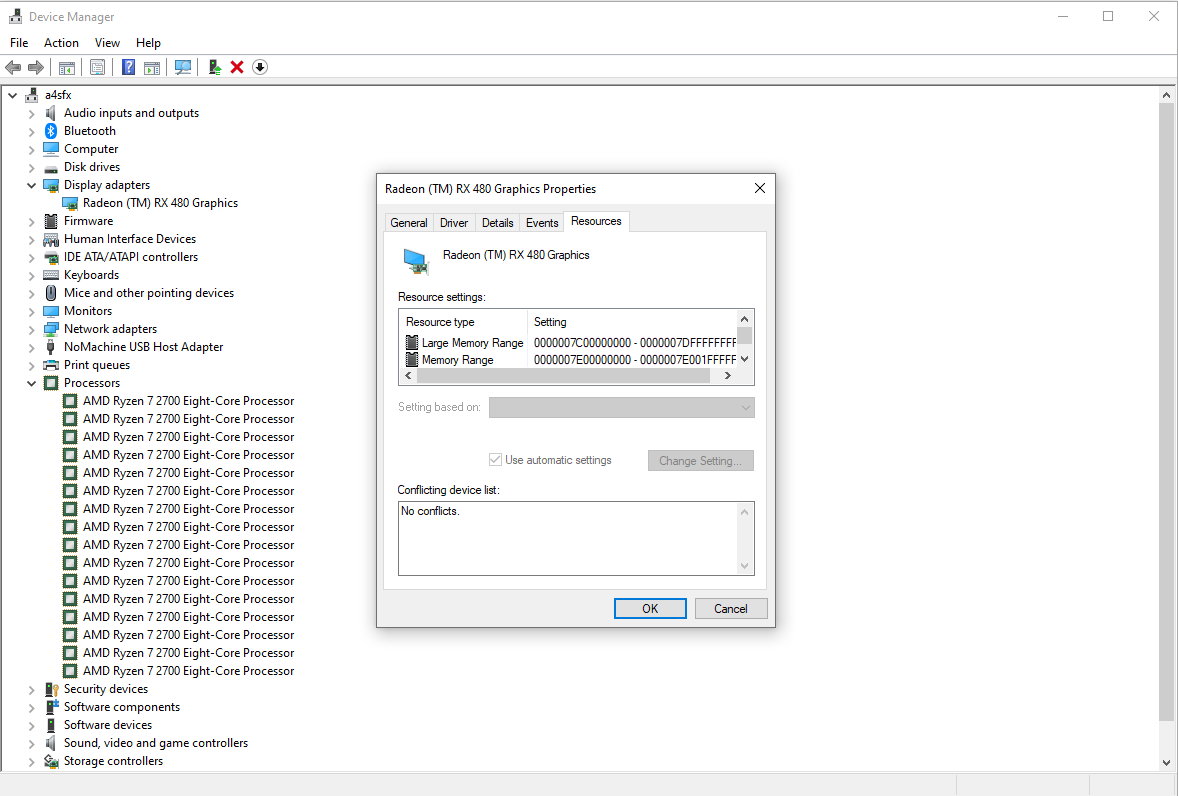Click the Storage controllers icon

coord(51,761)
